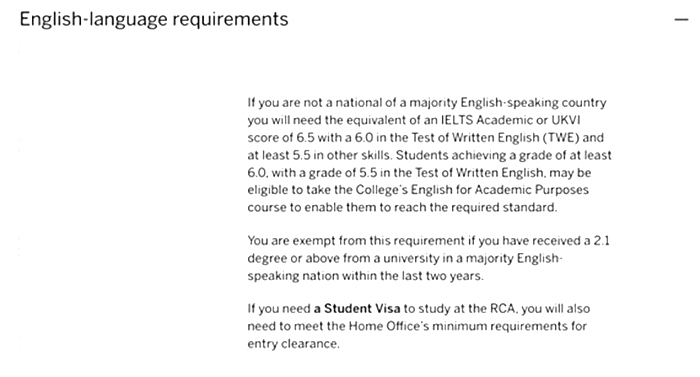
Task: Click the phrase English for Academic Purposes
Action: click(x=500, y=190)
